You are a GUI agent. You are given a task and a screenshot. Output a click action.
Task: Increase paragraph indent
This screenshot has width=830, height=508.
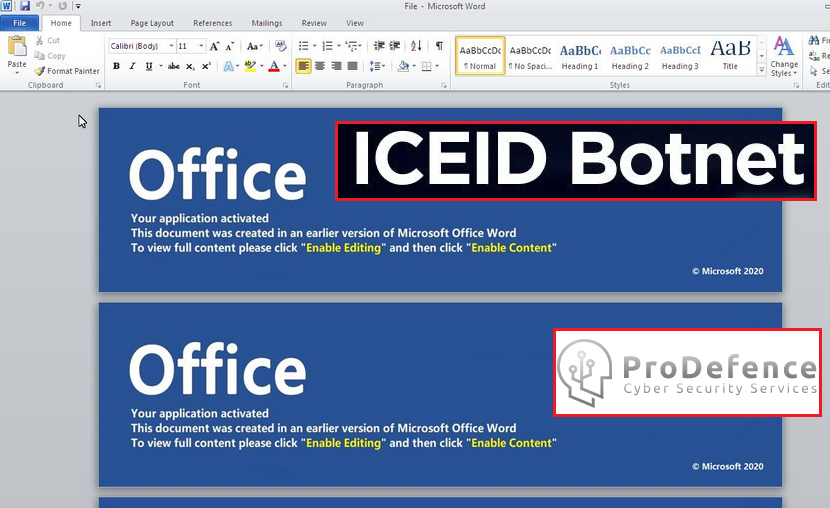pos(394,46)
